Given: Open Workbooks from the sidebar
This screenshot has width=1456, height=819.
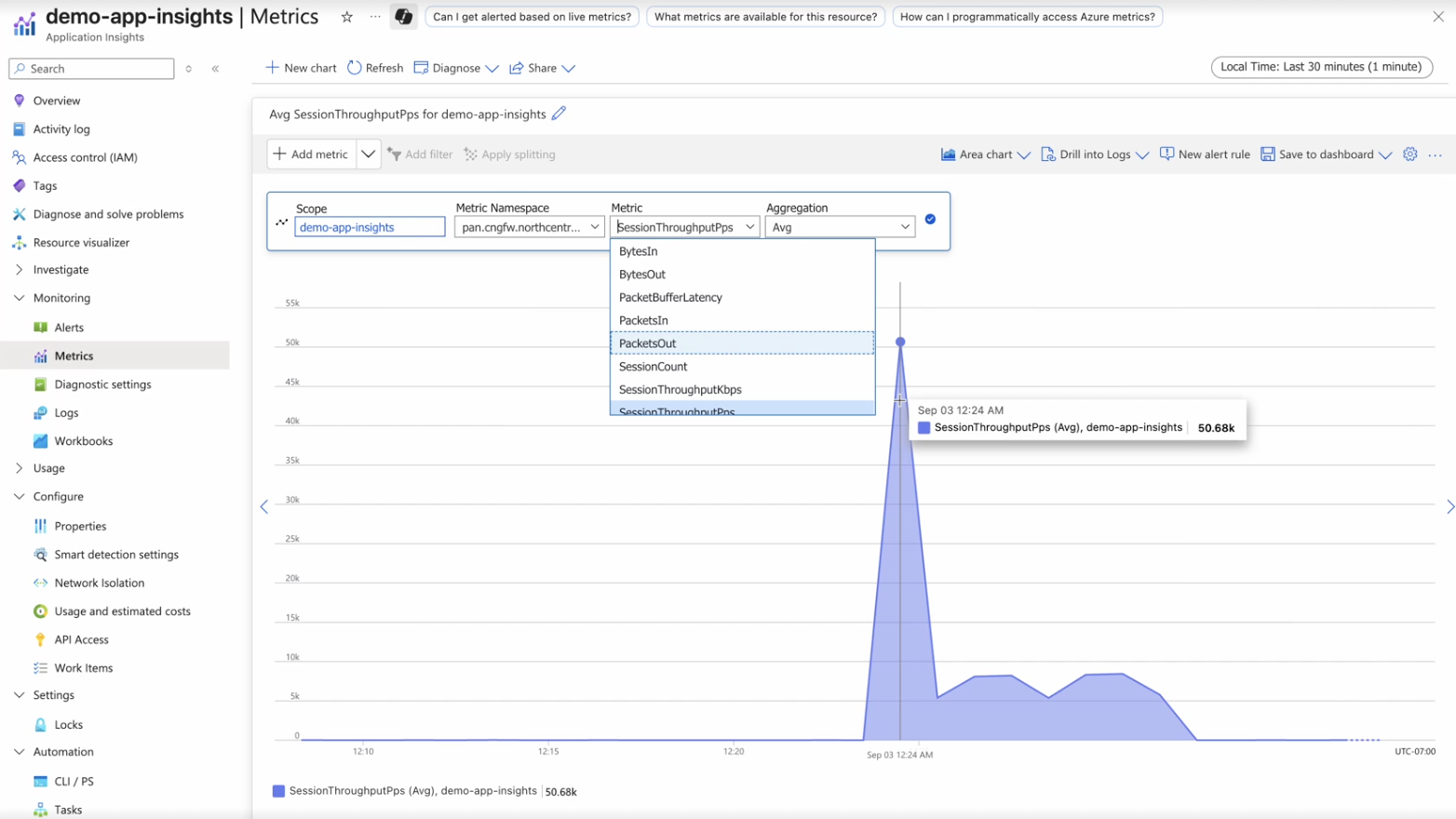Looking at the screenshot, I should pyautogui.click(x=83, y=441).
